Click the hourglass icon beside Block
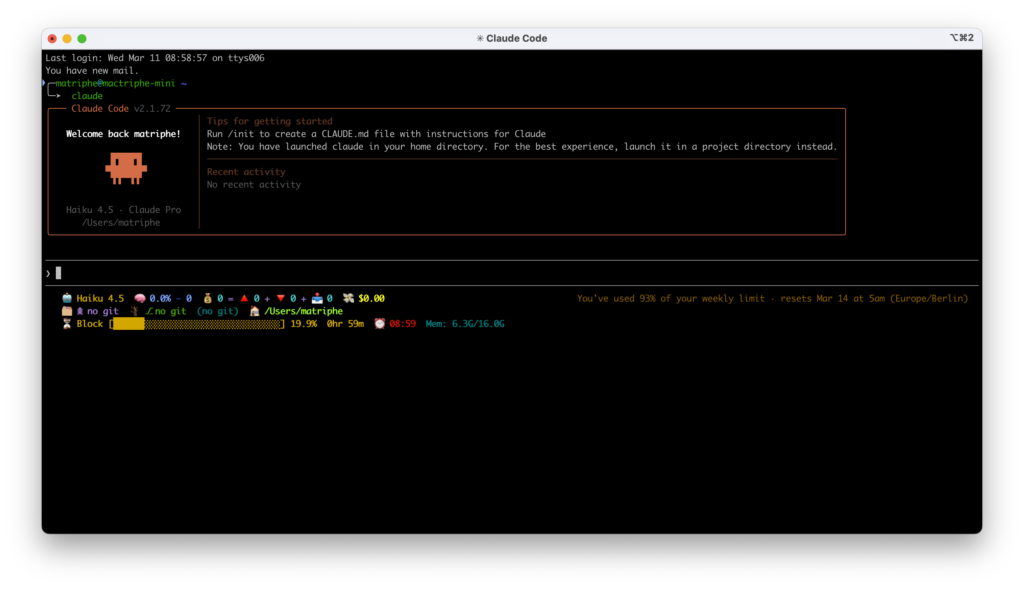1024x589 pixels. tap(67, 324)
